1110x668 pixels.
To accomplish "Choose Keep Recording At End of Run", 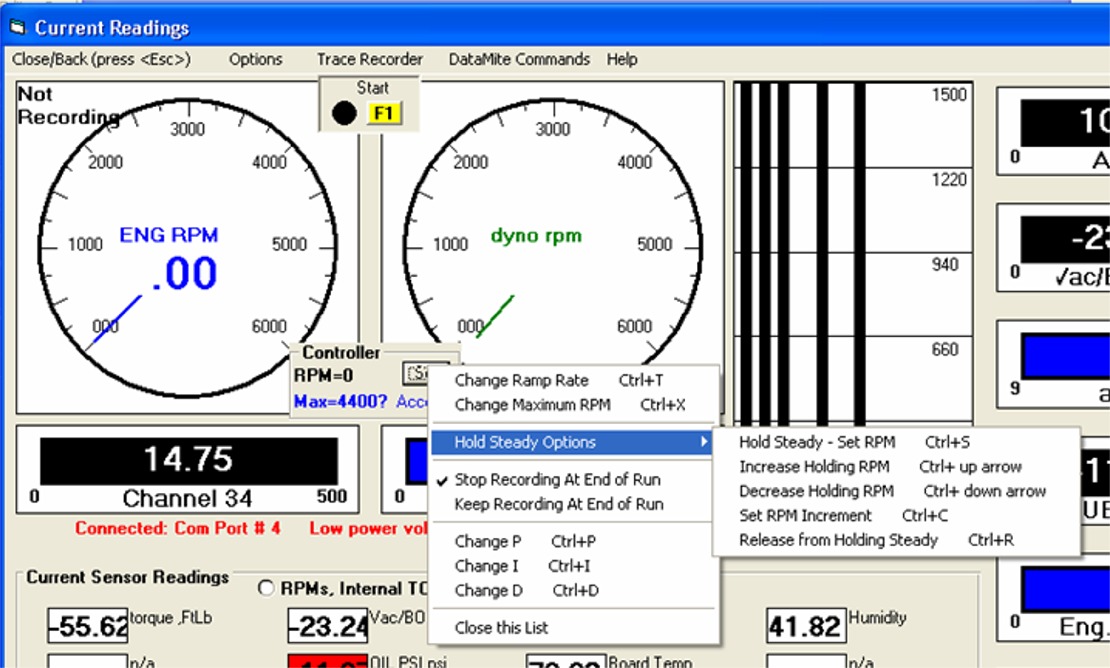I will pos(558,504).
